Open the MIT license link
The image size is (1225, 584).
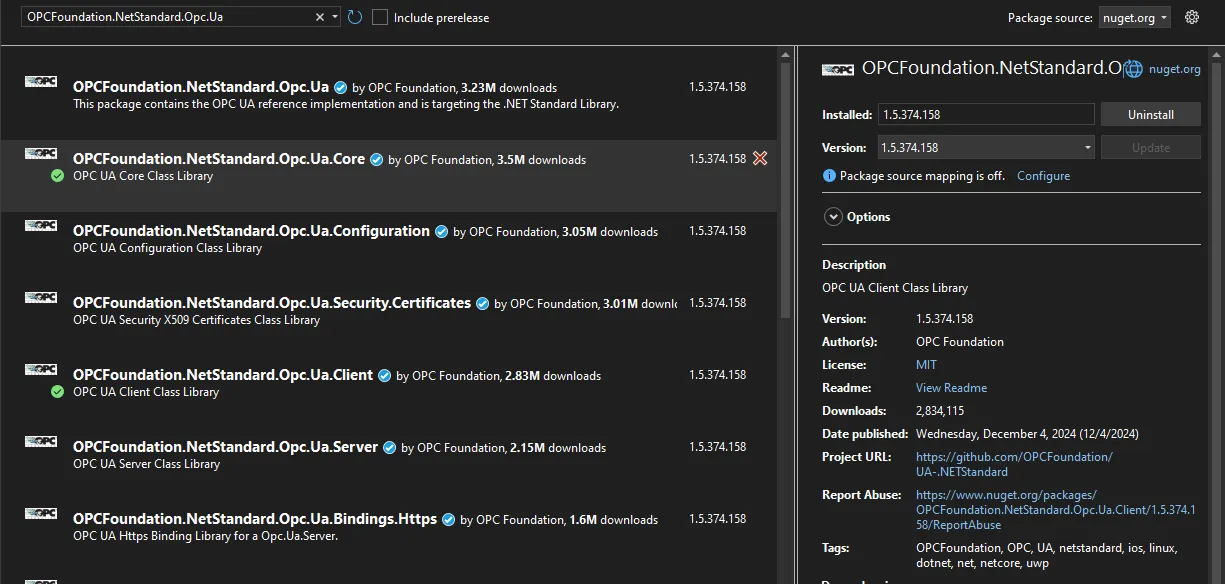pos(926,365)
